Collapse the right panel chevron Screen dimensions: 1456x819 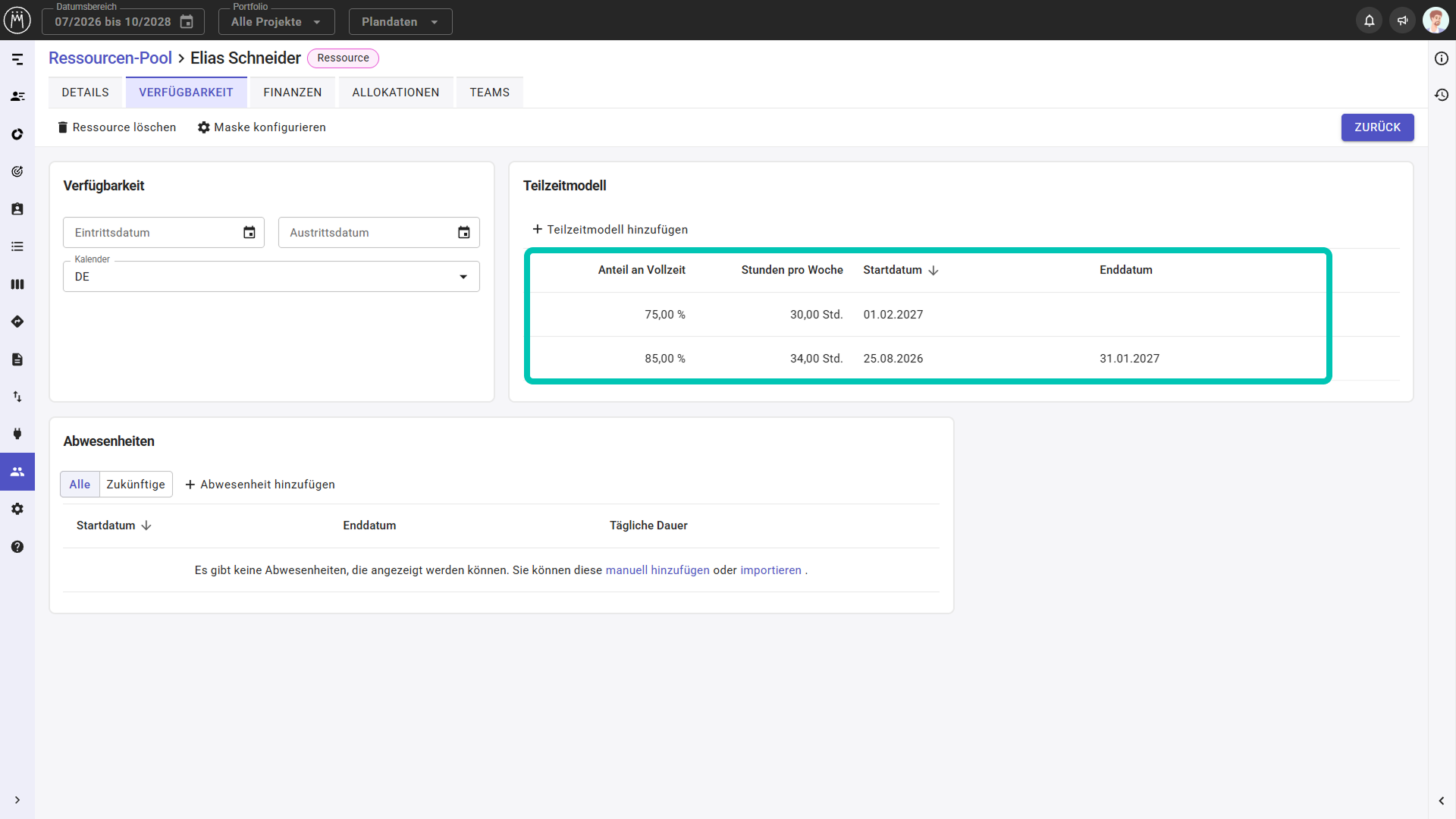tap(1442, 801)
